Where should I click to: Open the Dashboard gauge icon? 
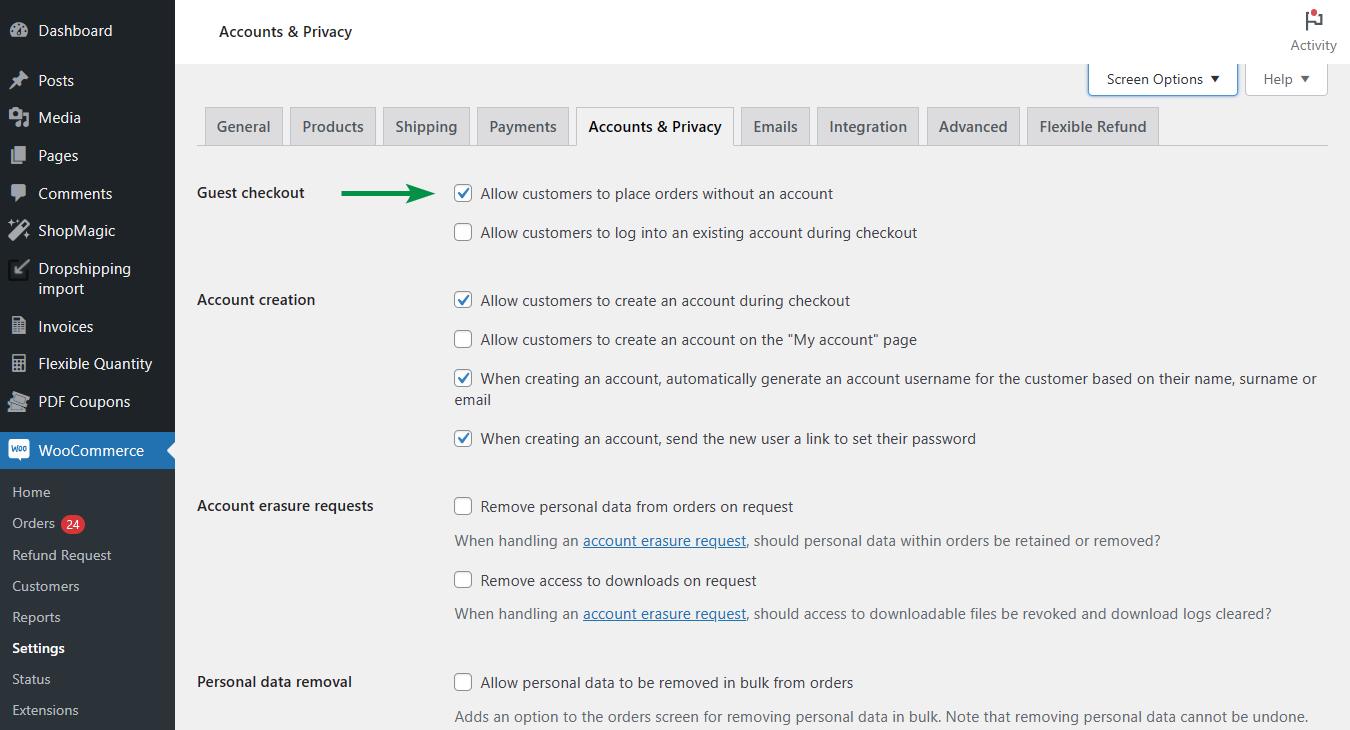click(x=18, y=31)
